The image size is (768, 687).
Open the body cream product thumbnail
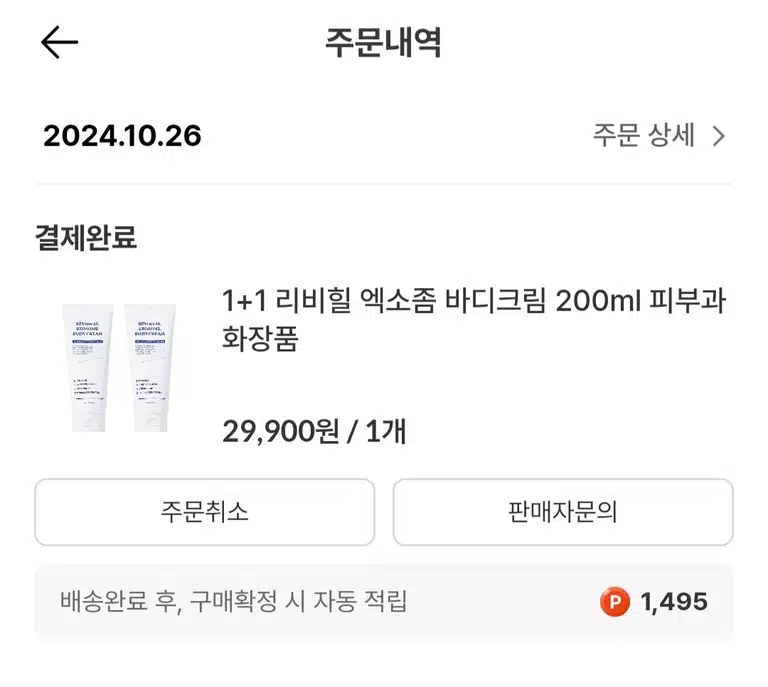(x=119, y=367)
